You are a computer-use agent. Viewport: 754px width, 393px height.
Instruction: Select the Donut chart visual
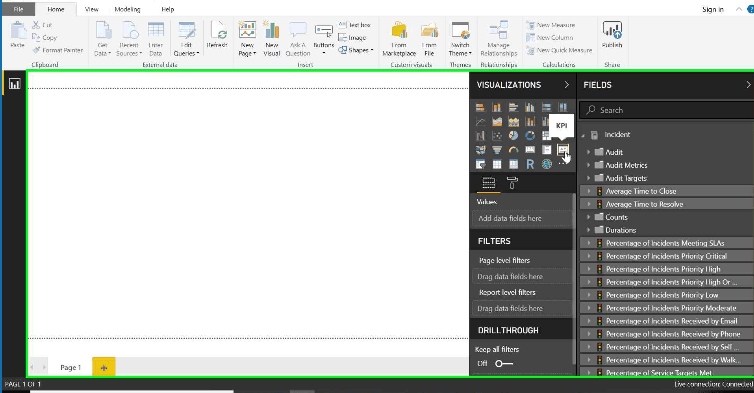click(x=530, y=136)
